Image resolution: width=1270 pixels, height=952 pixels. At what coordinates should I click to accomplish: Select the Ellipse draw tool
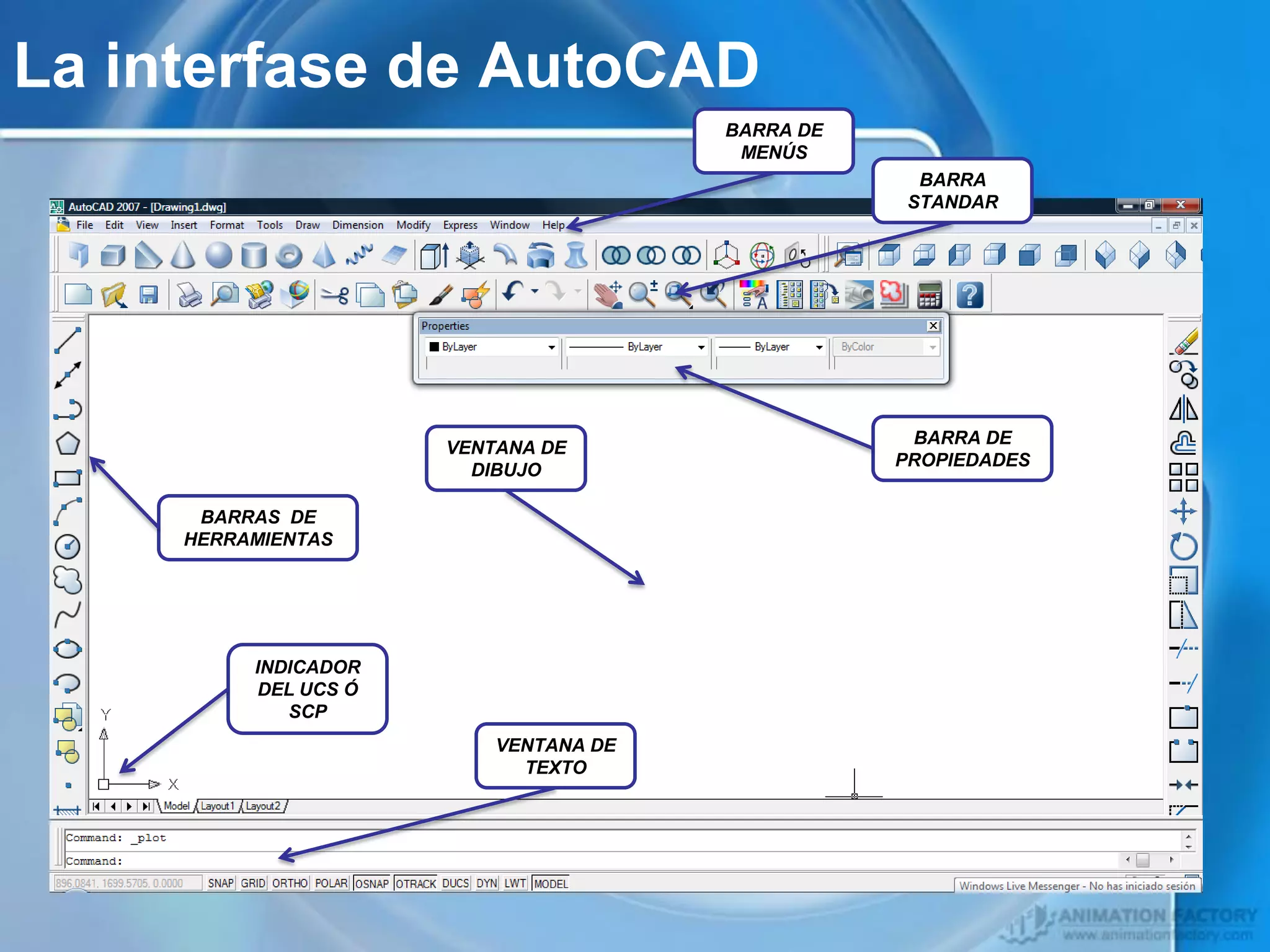point(68,649)
